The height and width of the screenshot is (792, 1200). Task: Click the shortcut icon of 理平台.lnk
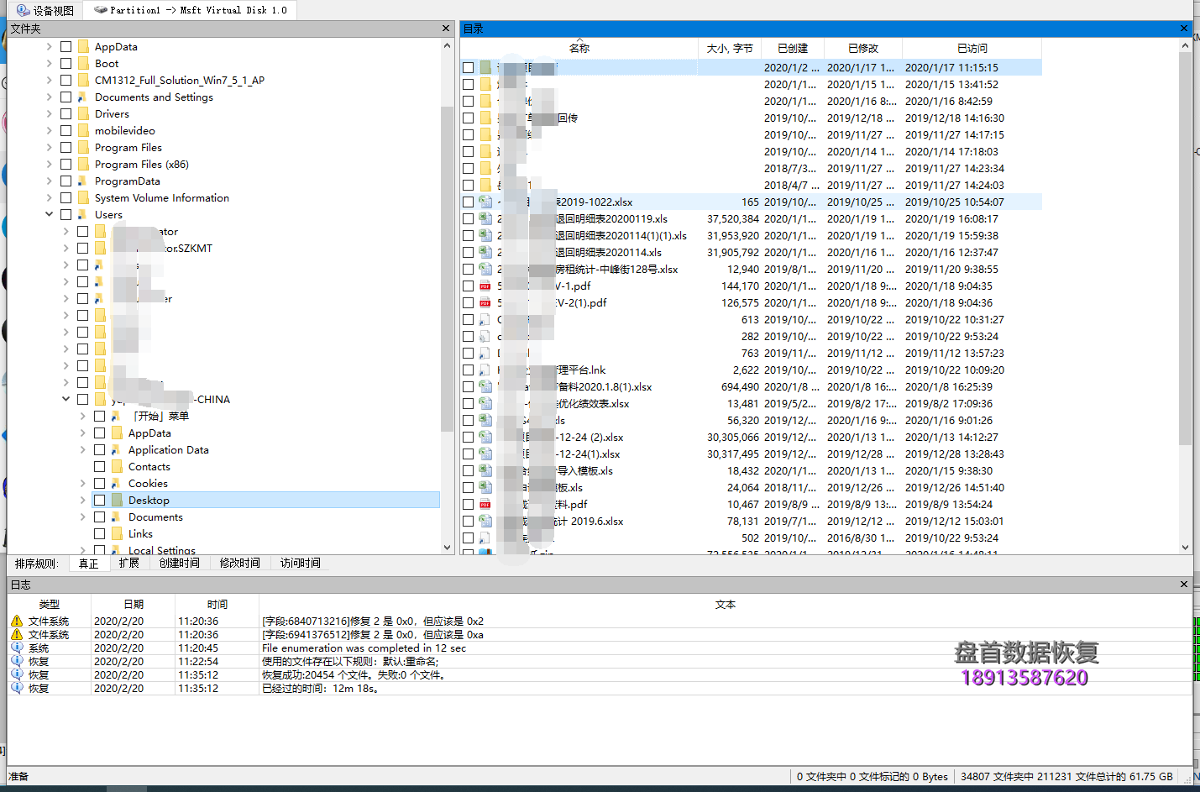485,370
